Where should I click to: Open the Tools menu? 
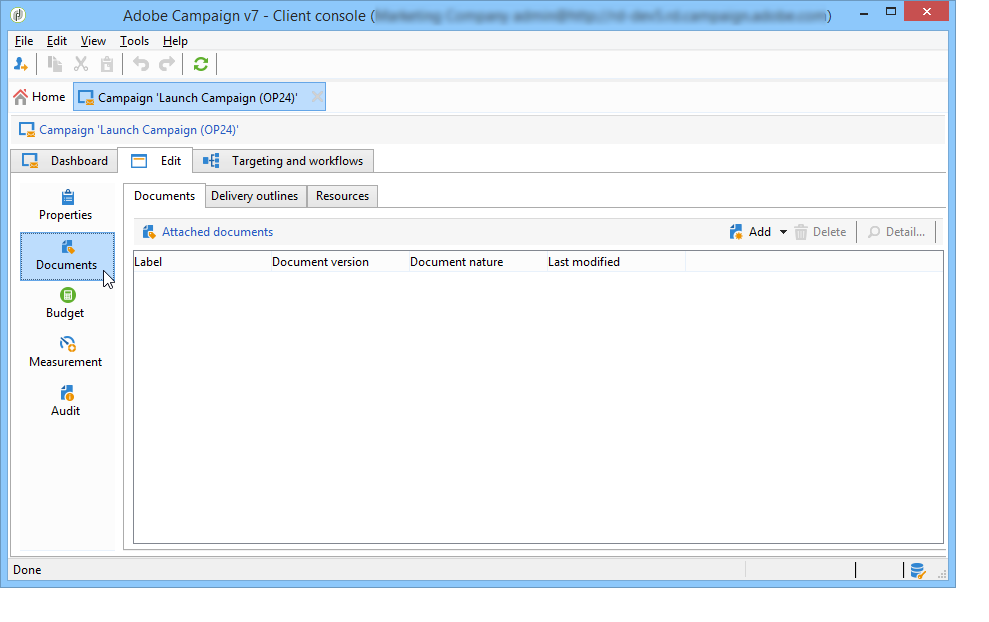134,41
